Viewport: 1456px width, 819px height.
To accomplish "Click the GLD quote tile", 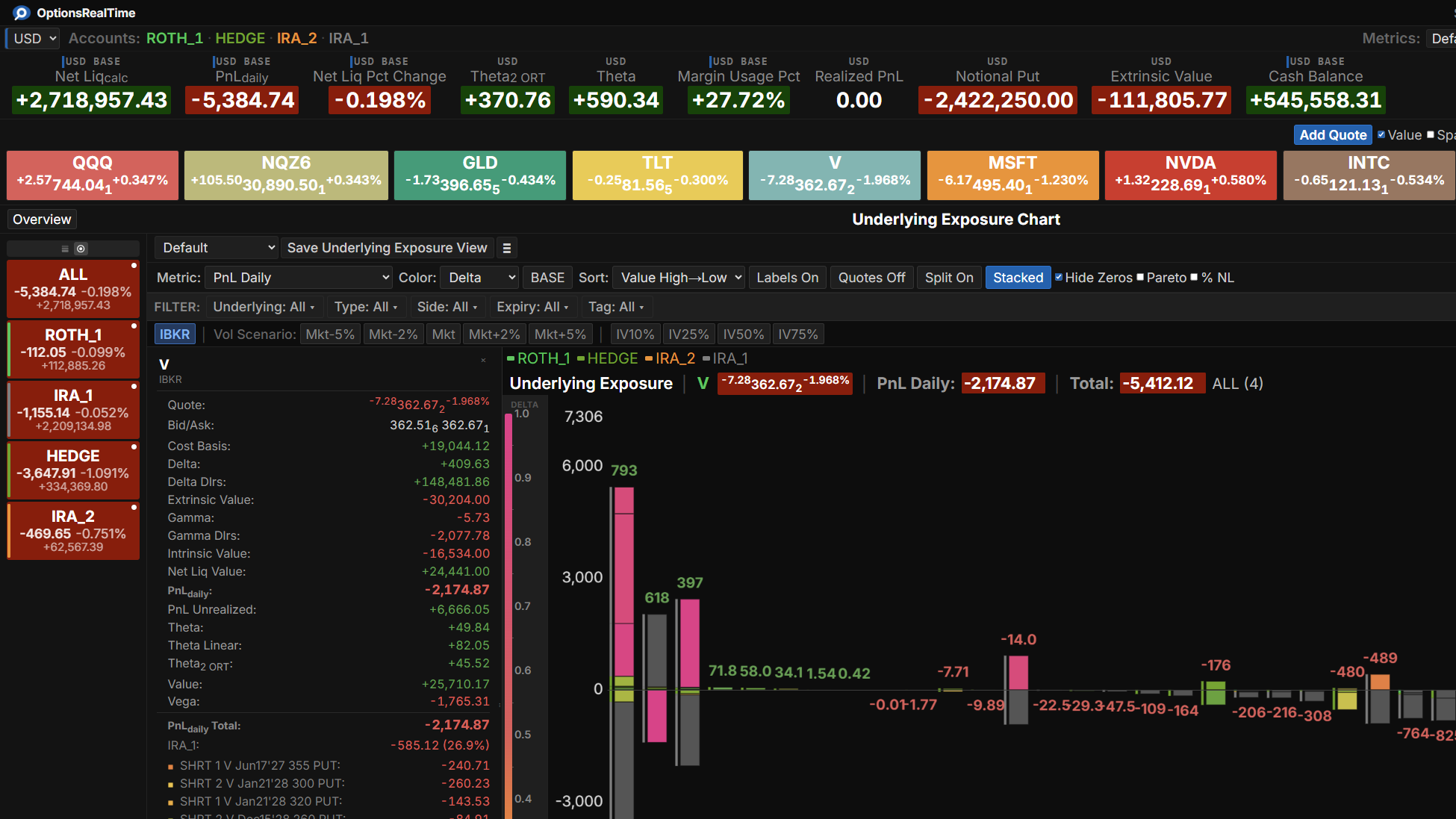I will [480, 175].
